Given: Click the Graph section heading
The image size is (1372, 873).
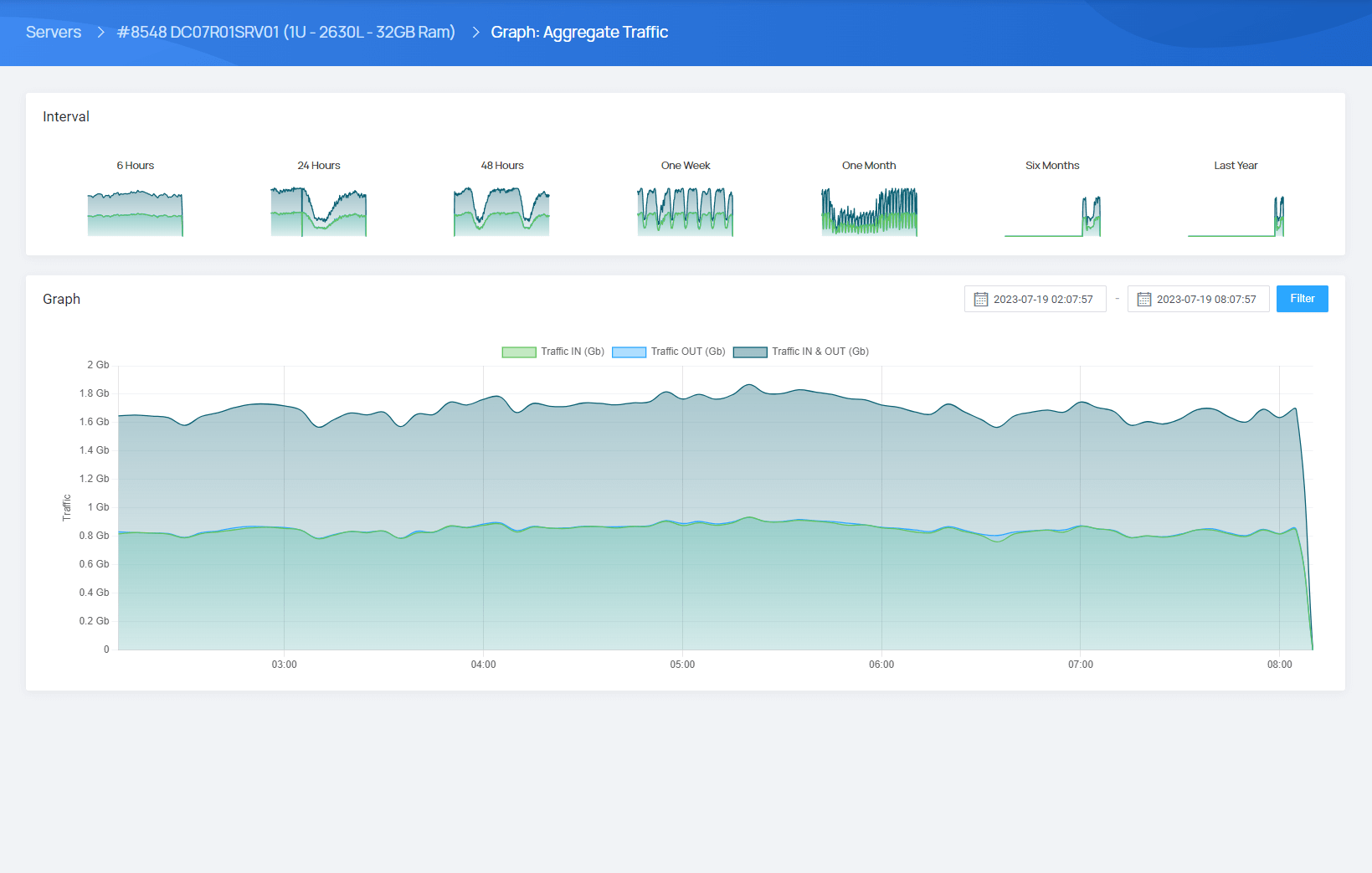Looking at the screenshot, I should pos(62,299).
